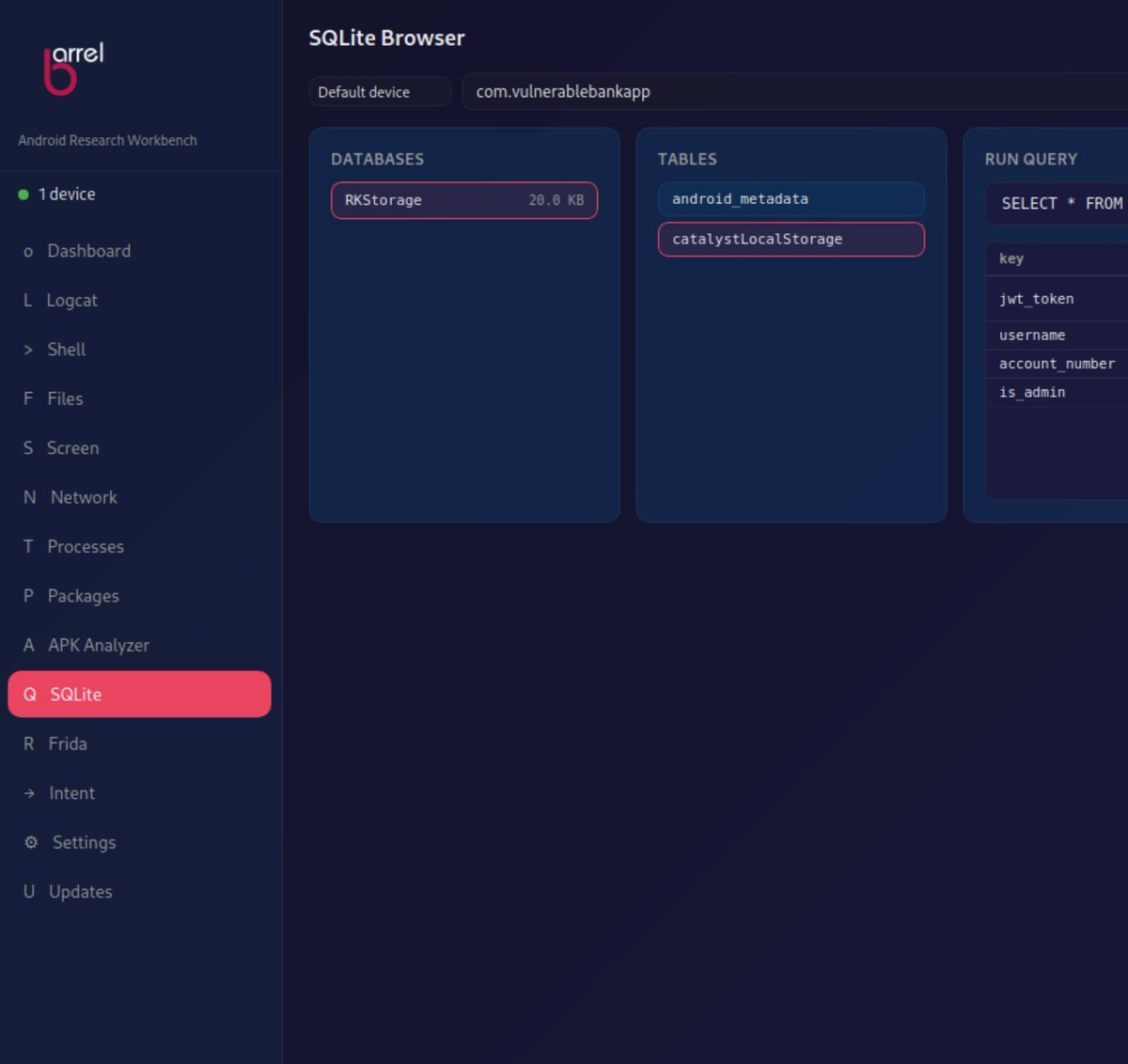The height and width of the screenshot is (1064, 1128).
Task: Click the Barrel logo
Action: click(74, 68)
